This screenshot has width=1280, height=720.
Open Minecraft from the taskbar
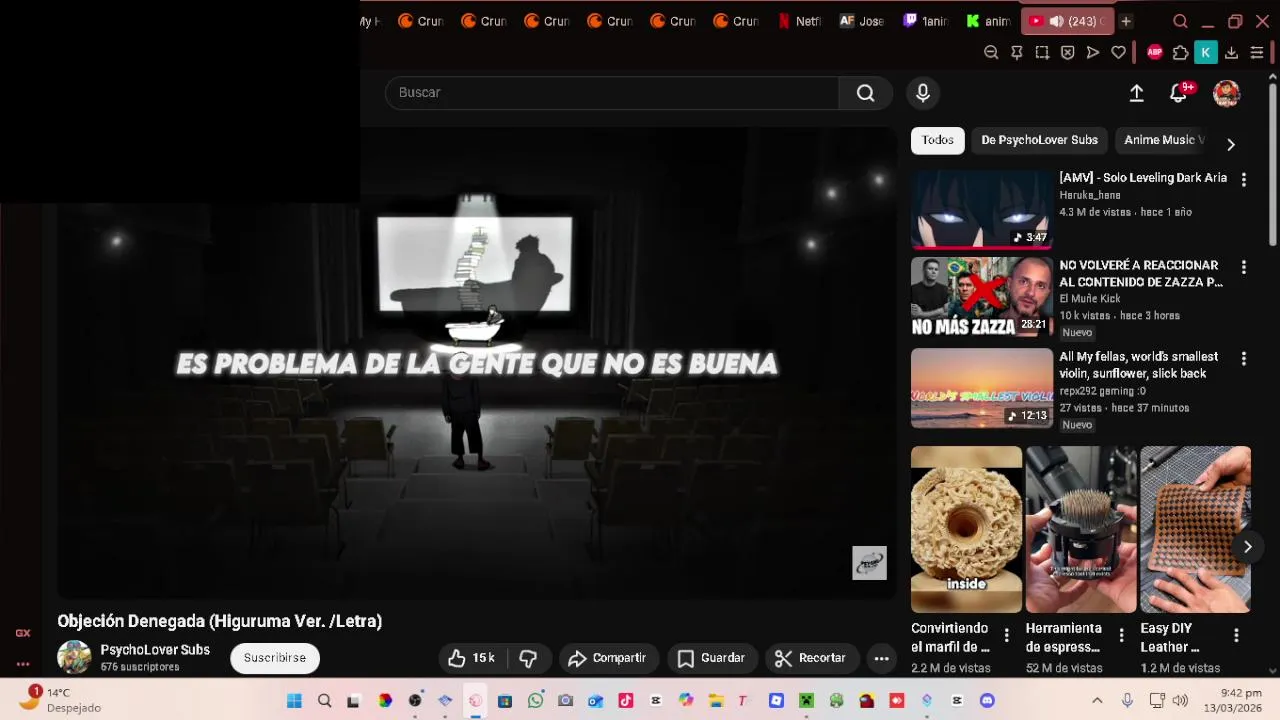pyautogui.click(x=806, y=701)
